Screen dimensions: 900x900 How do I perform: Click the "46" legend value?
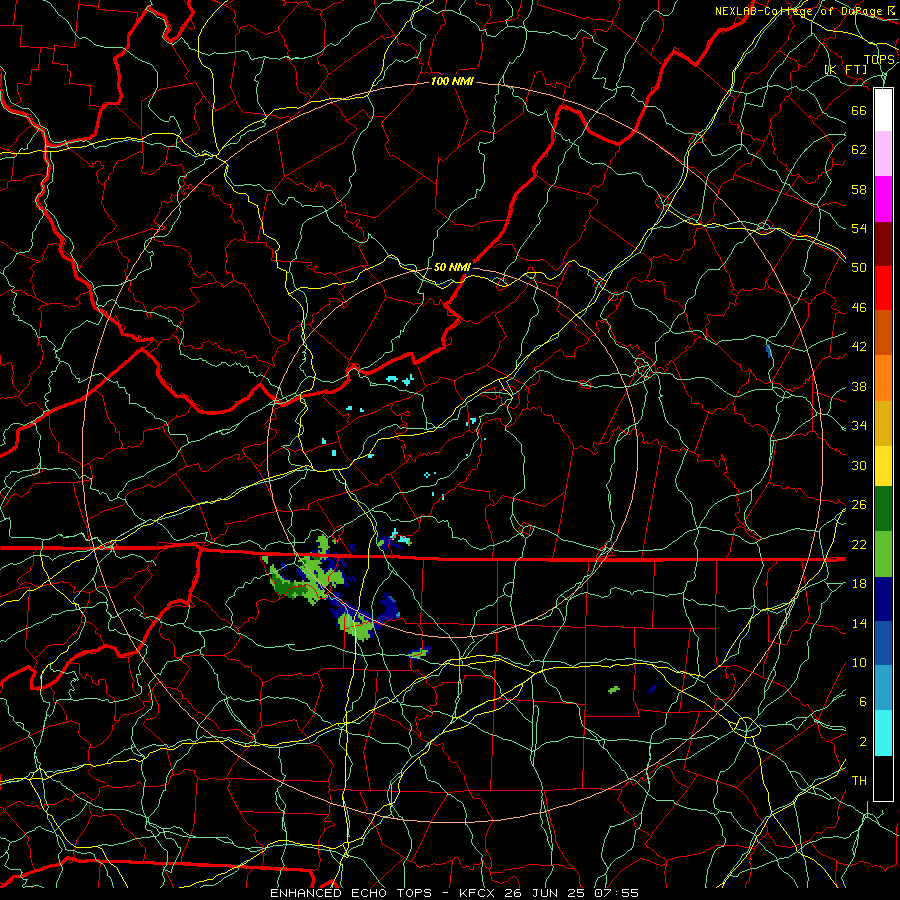tap(859, 308)
